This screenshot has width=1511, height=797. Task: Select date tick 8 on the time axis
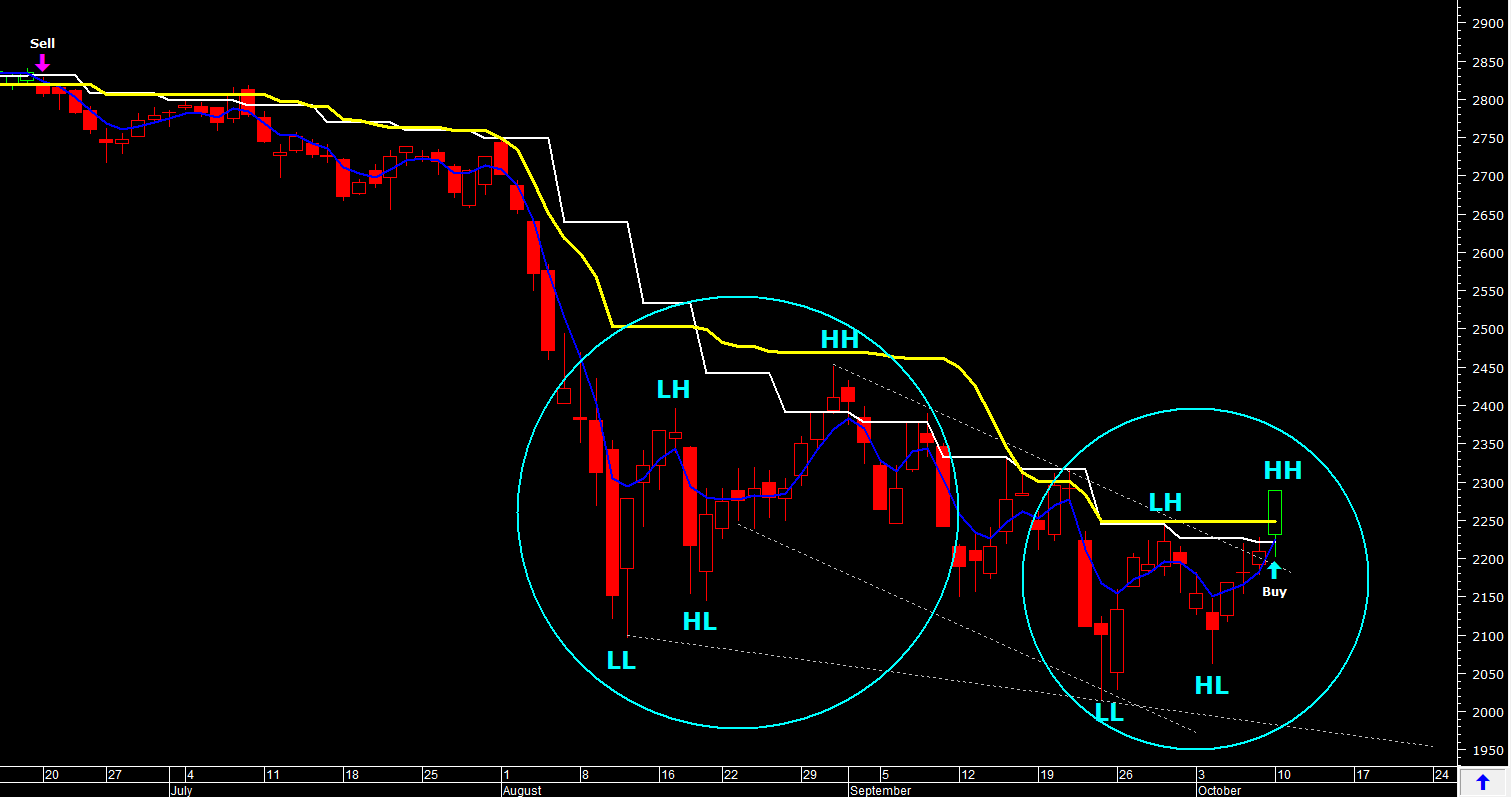point(585,774)
